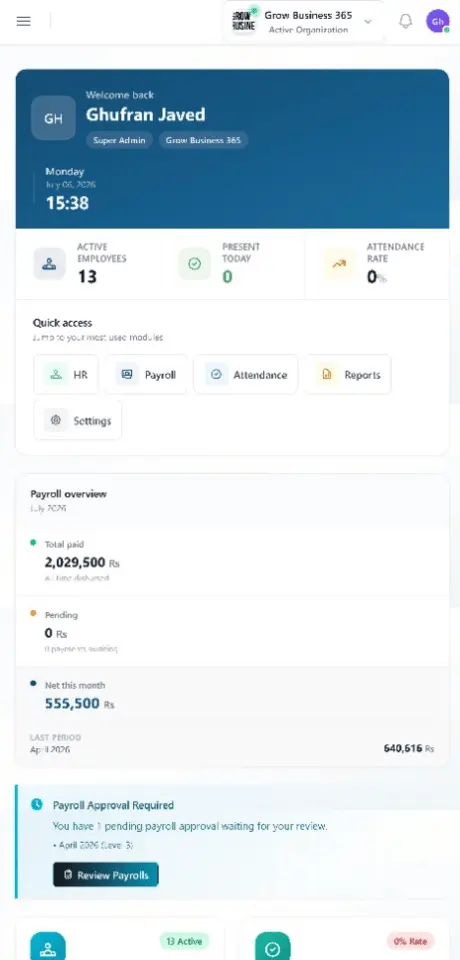Click the Grow Business 365 organization name in header
This screenshot has width=460, height=960.
308,15
